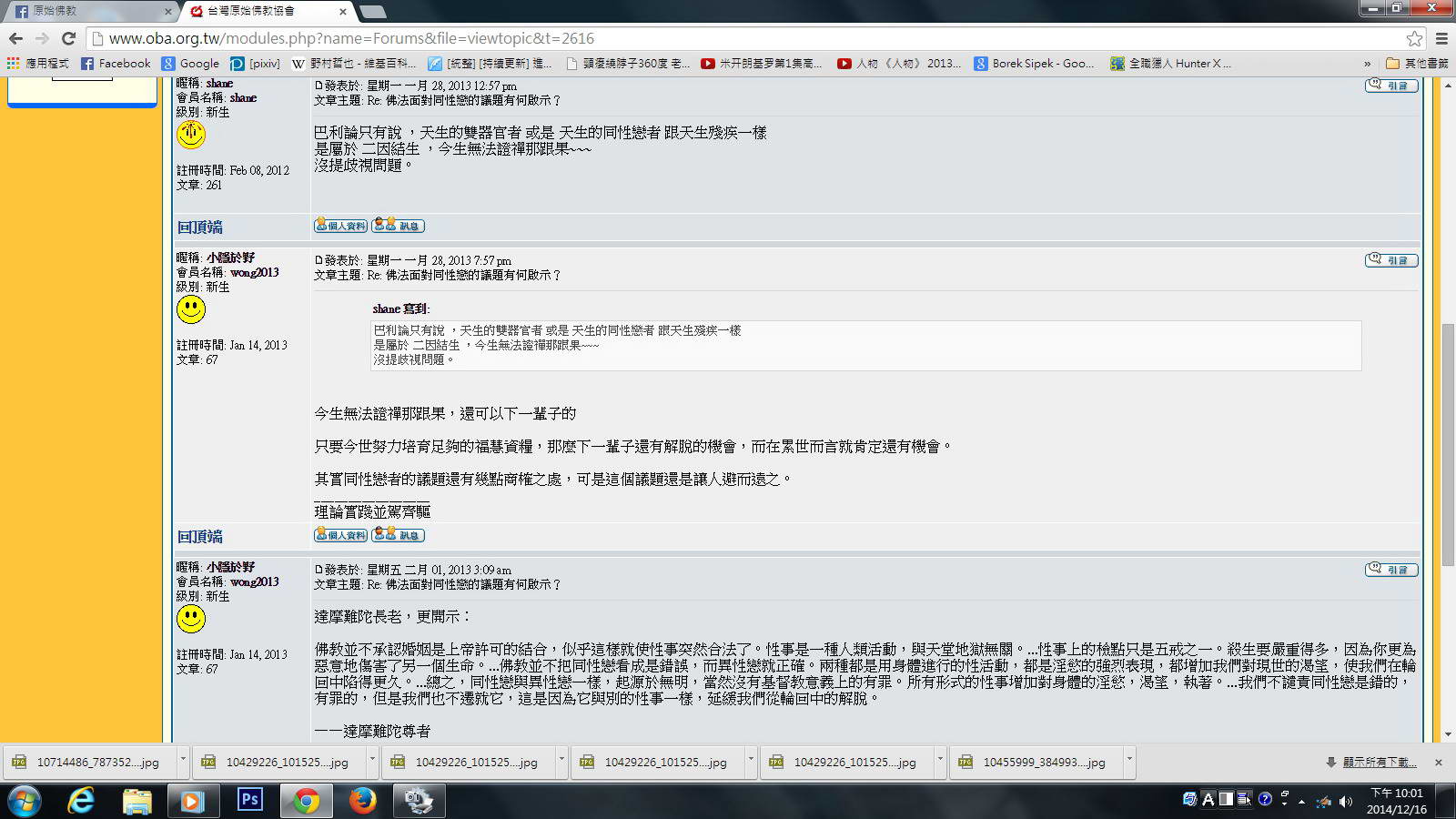Close the active forum tab
Image resolution: width=1456 pixels, height=819 pixels.
coord(343,12)
